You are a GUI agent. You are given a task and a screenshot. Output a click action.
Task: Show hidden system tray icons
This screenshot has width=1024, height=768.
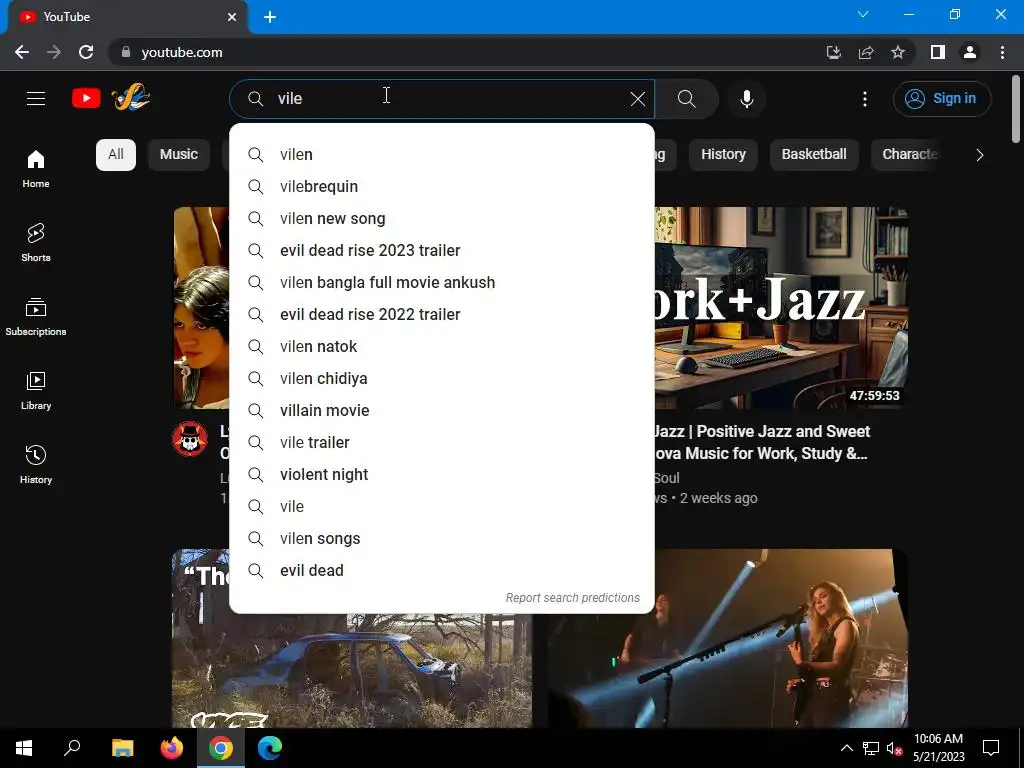pos(846,748)
